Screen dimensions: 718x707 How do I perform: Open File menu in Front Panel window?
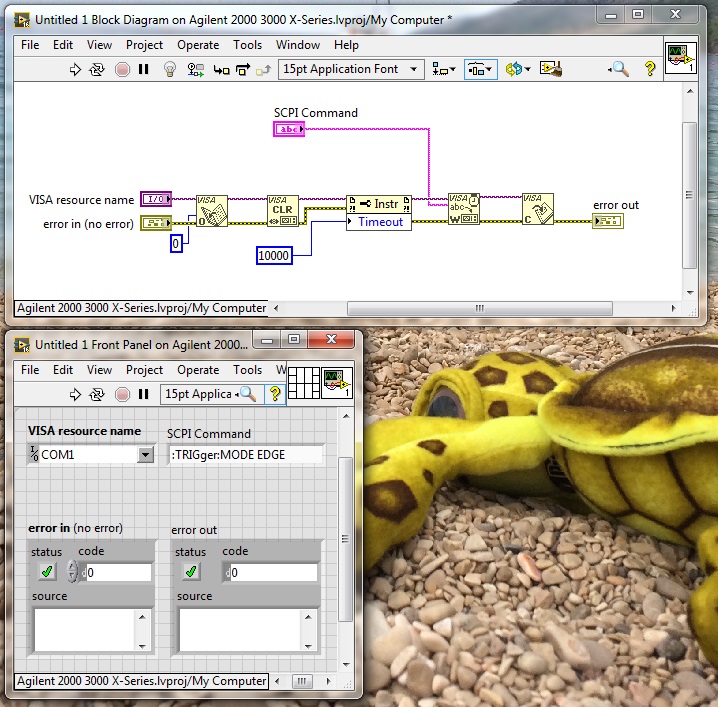[30, 370]
